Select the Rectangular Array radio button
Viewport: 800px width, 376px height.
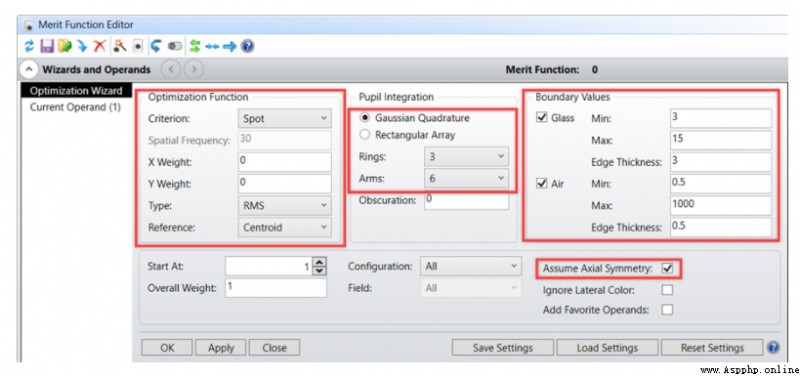pyautogui.click(x=364, y=135)
